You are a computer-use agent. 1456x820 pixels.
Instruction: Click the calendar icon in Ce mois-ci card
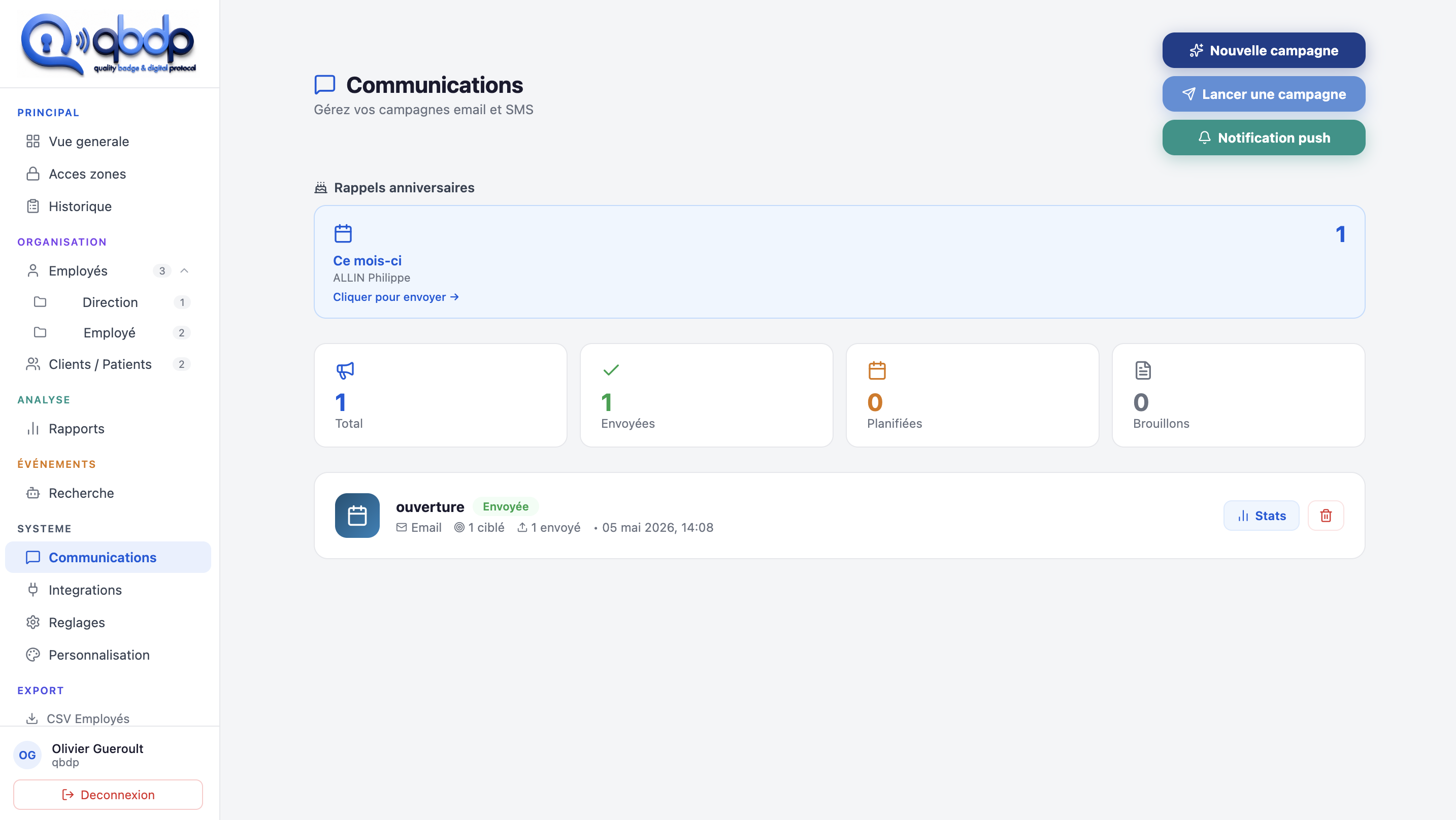(x=343, y=233)
